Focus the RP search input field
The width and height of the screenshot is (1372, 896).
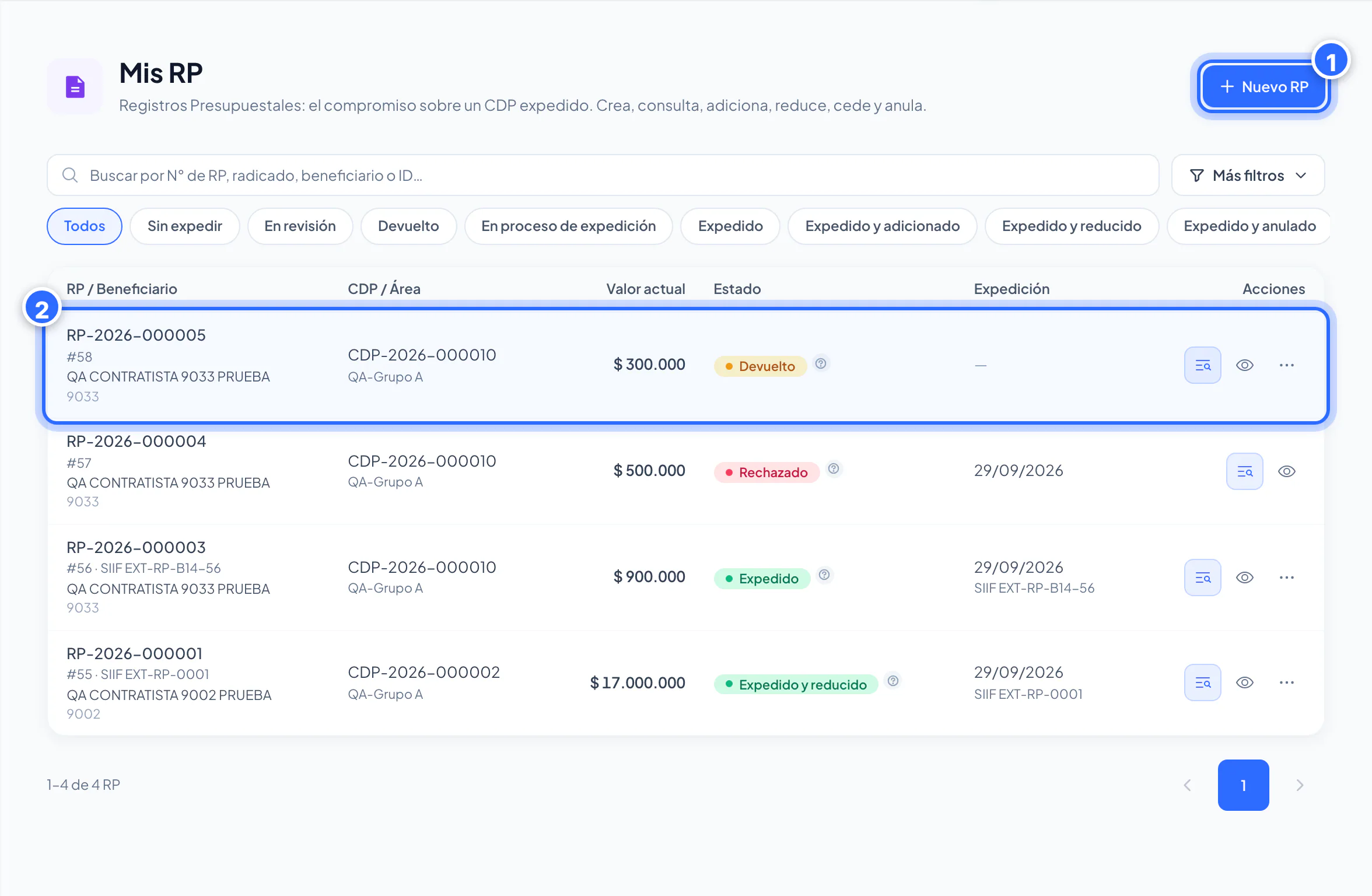(603, 175)
